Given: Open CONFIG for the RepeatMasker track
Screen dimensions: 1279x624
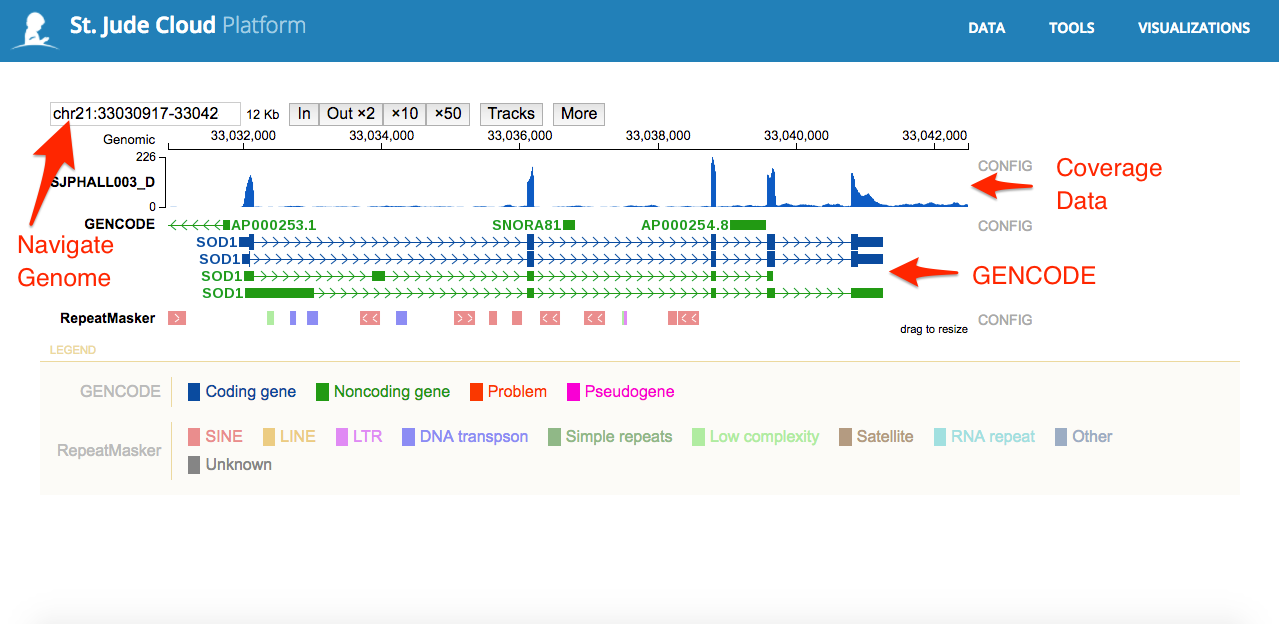Looking at the screenshot, I should coord(1005,320).
